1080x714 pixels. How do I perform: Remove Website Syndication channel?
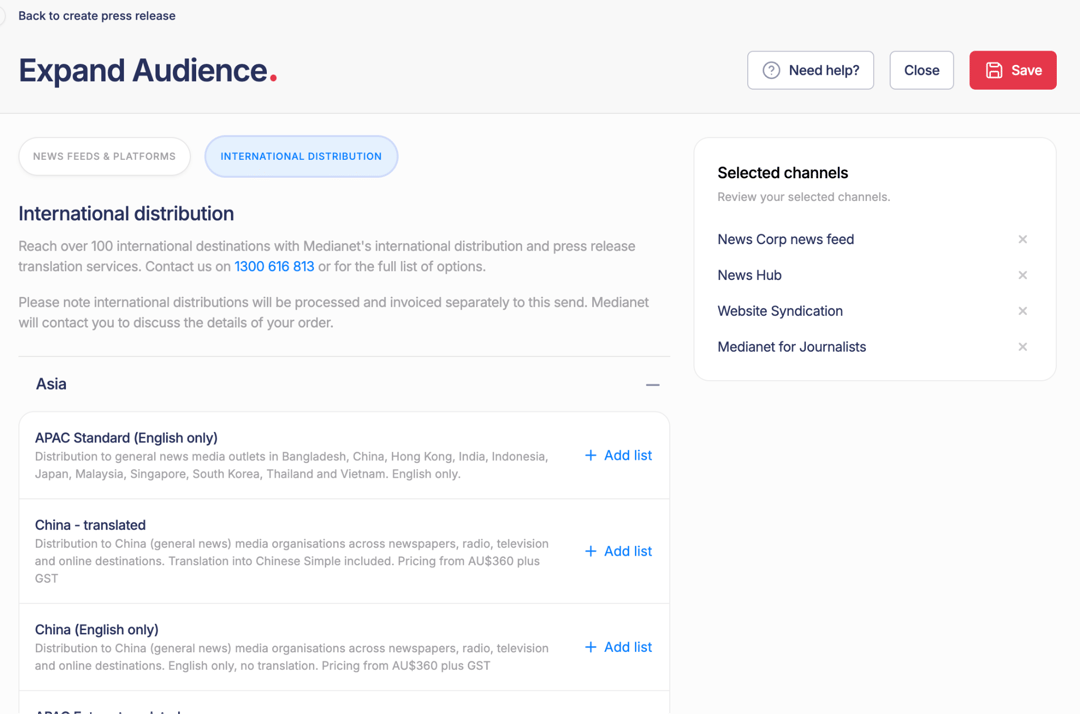pos(1022,311)
